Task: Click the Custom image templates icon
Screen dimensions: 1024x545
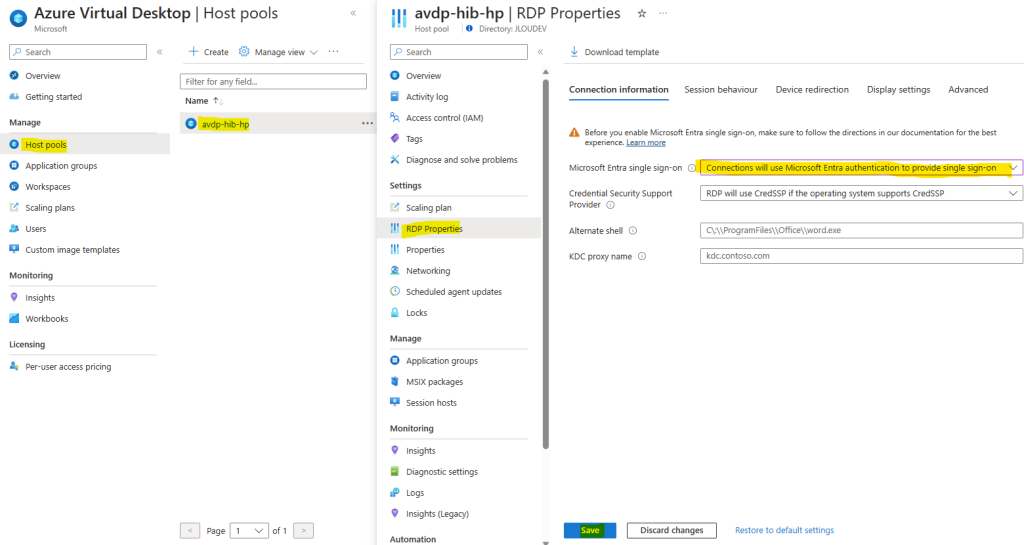Action: pos(14,249)
